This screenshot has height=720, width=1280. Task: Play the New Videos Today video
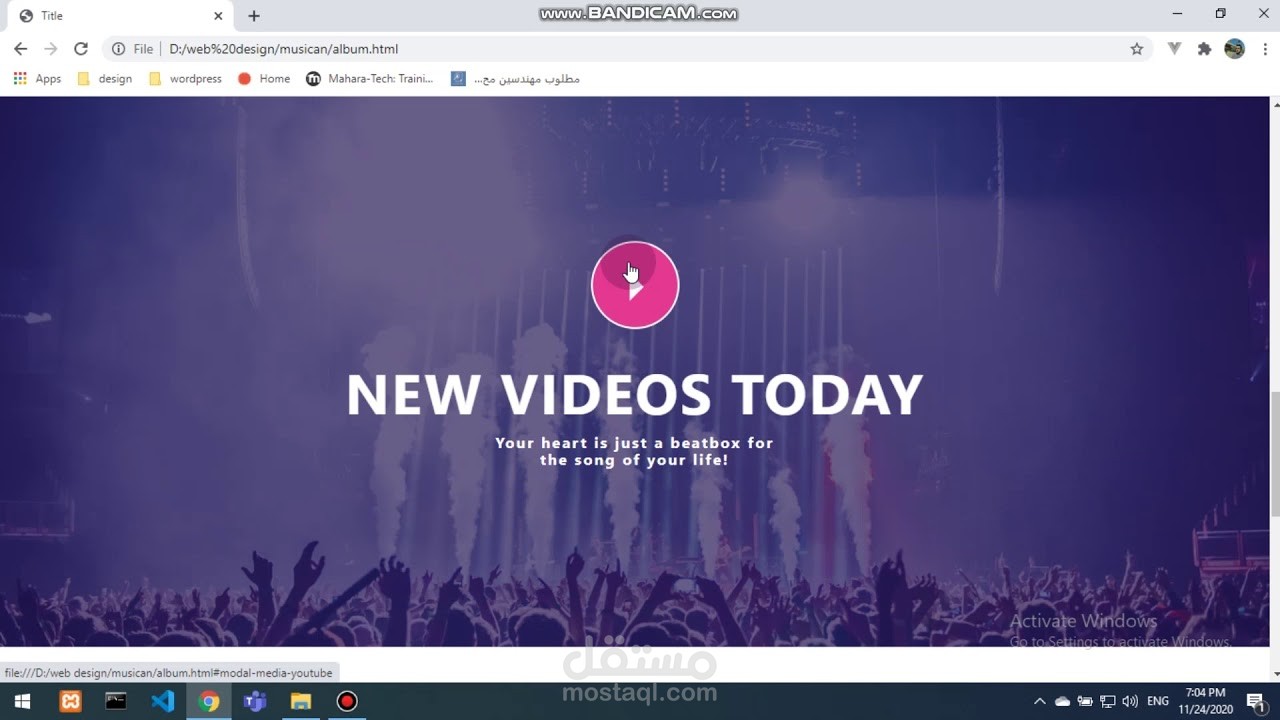pyautogui.click(x=635, y=285)
